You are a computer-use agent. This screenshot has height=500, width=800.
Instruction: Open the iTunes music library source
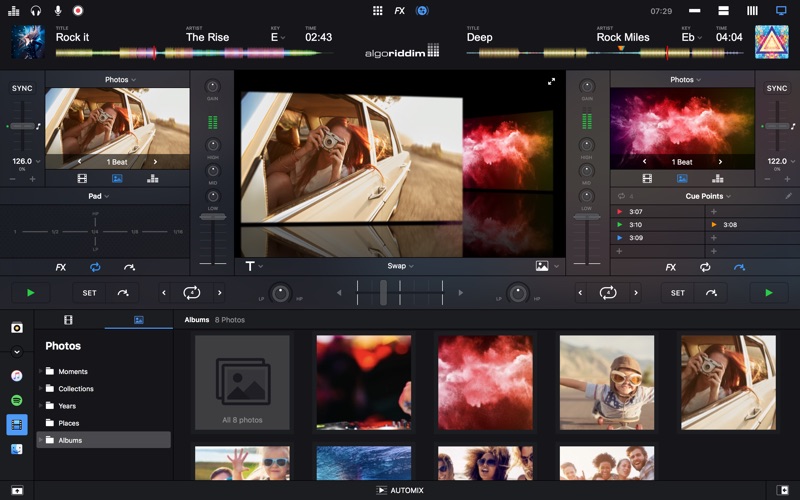(17, 376)
